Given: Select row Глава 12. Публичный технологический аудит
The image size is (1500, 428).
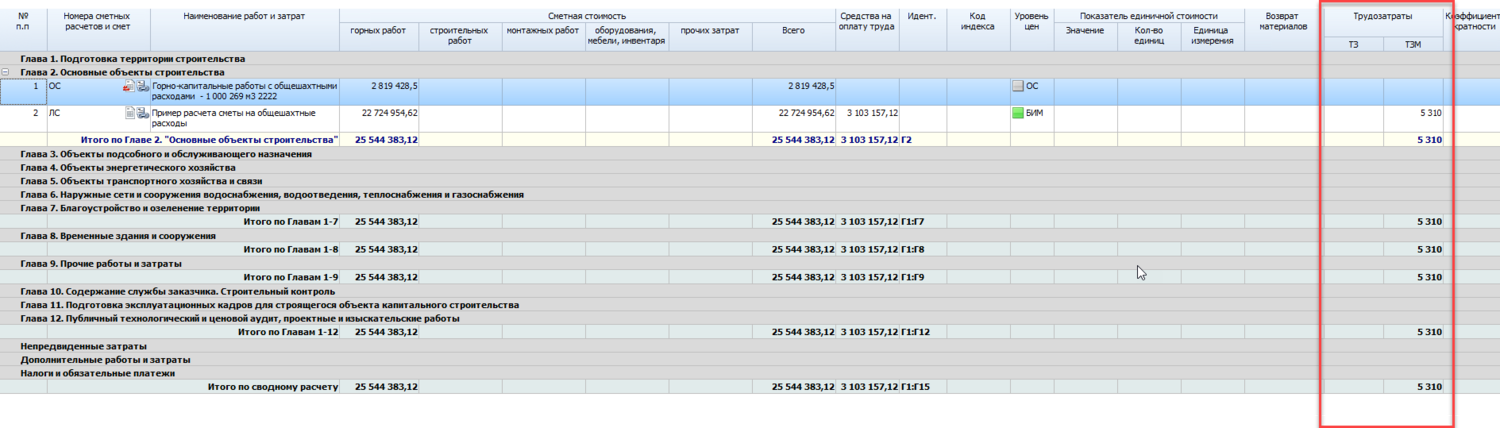Looking at the screenshot, I should pyautogui.click(x=750, y=318).
